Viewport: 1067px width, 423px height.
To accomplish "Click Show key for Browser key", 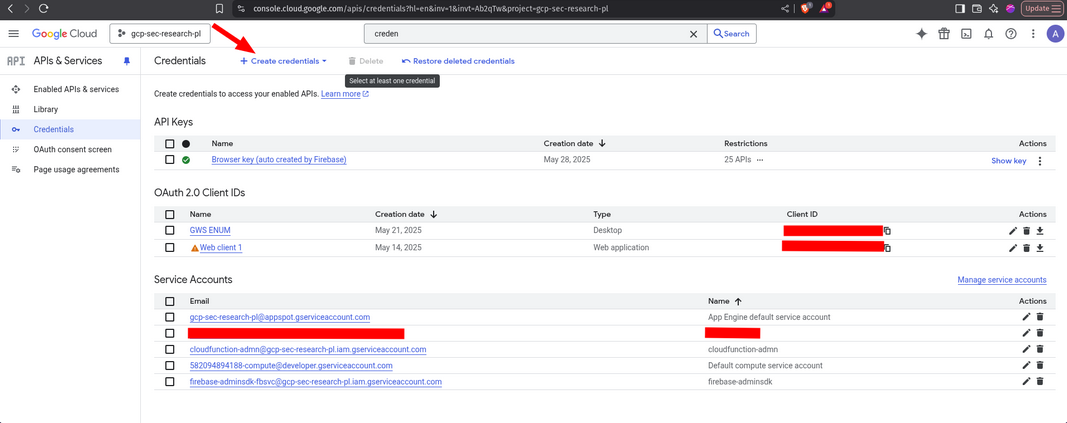I will pos(1008,161).
